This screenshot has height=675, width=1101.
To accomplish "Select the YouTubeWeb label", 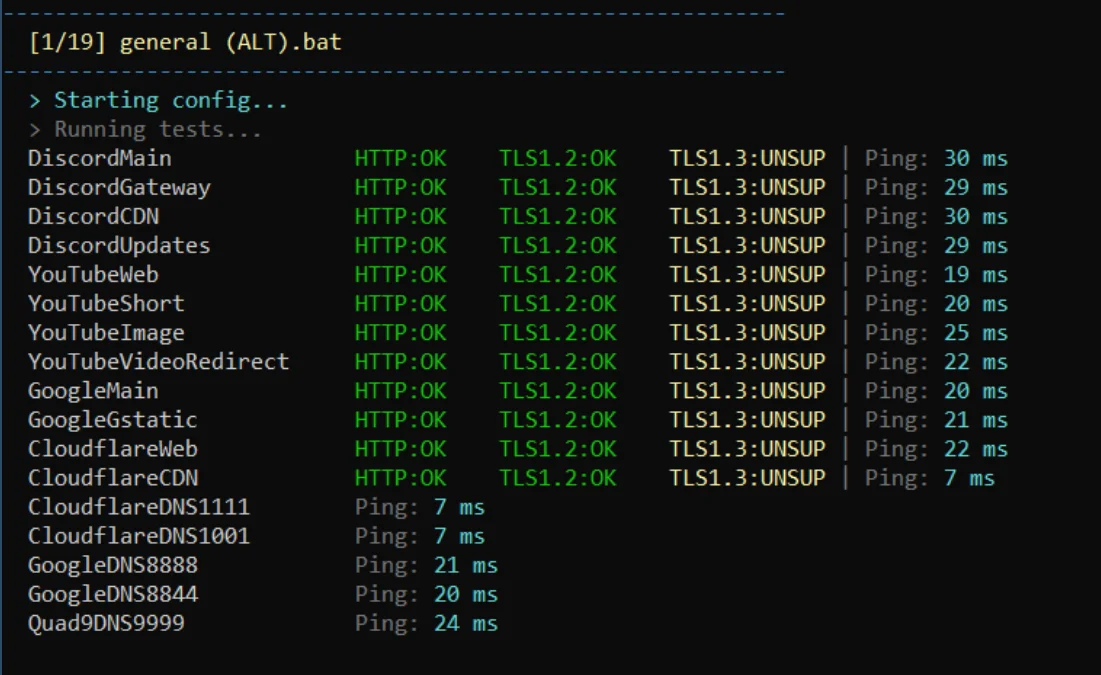I will (x=93, y=275).
